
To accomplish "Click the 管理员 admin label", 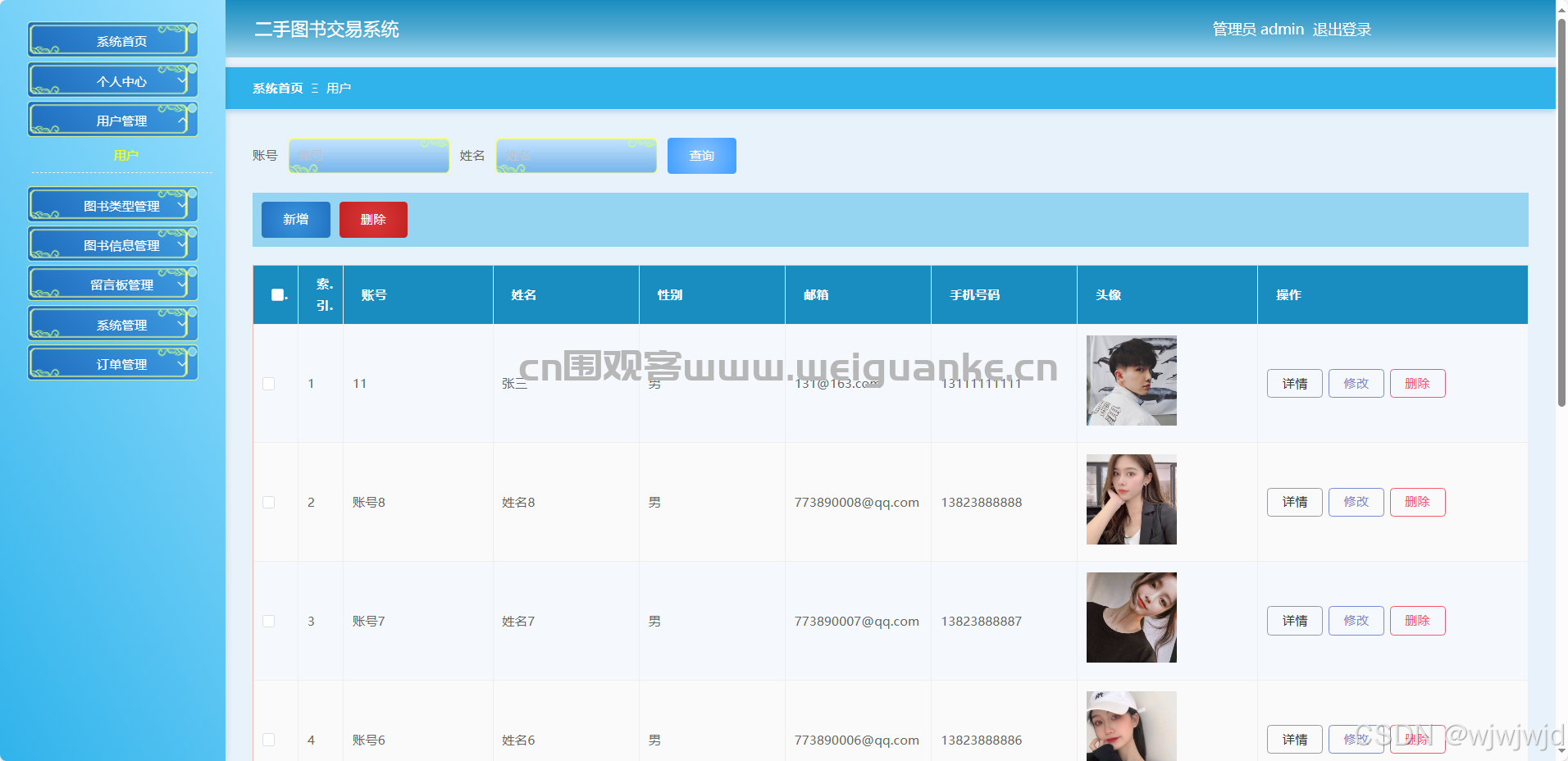I will tap(1258, 30).
